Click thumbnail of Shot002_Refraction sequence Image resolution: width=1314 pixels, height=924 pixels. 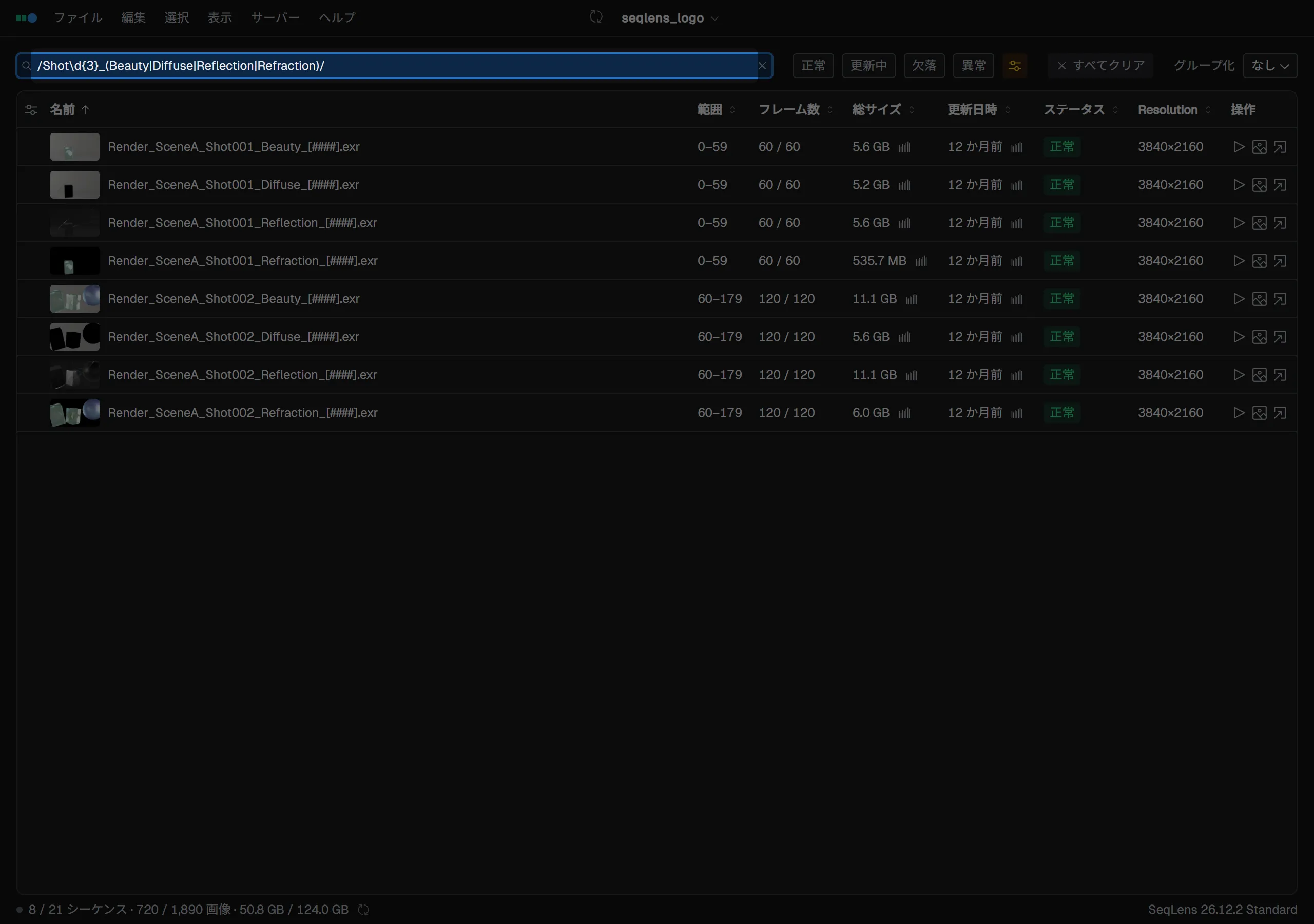[75, 413]
